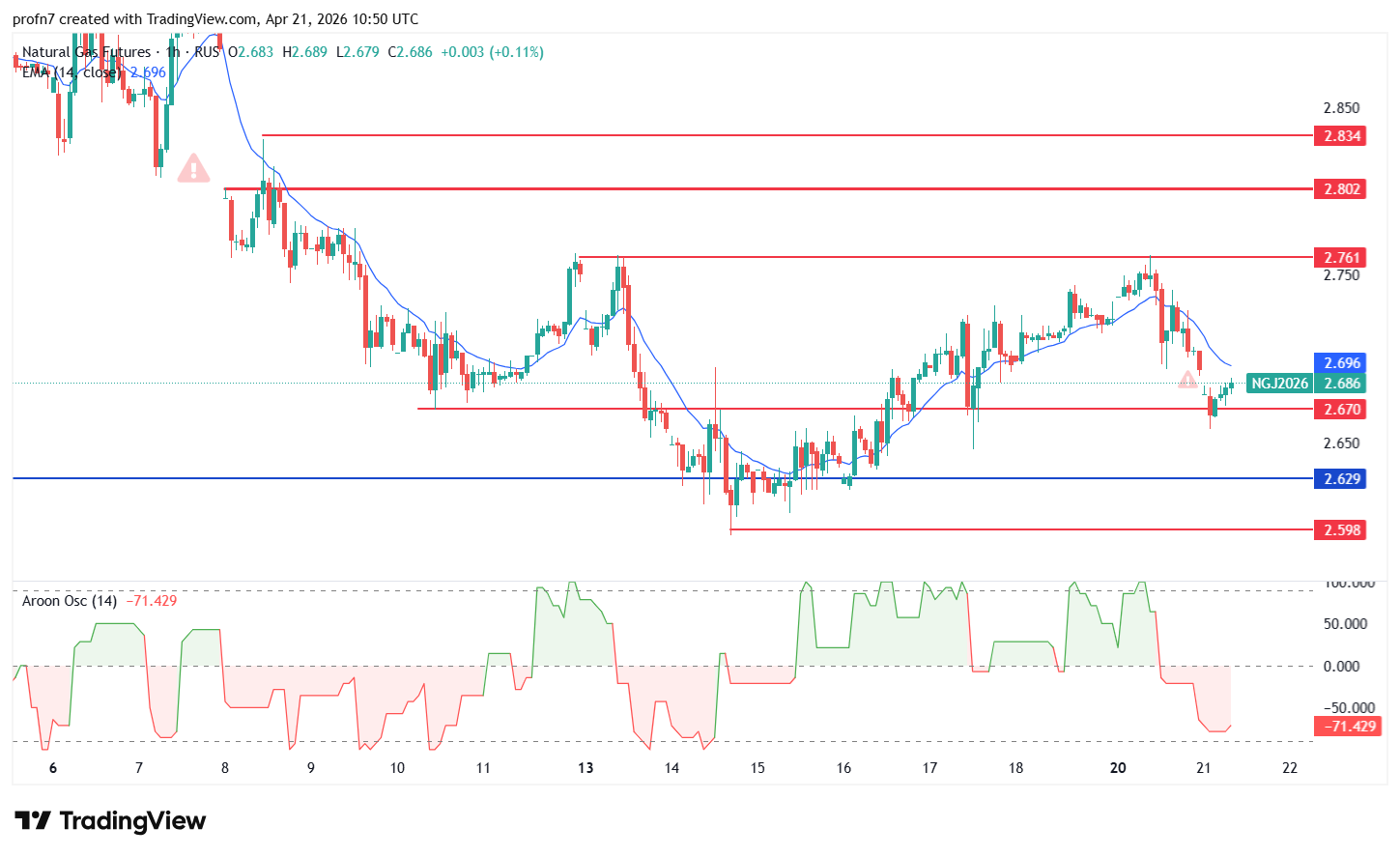Click the open price value O2.683
Viewport: 1400px width, 857px height.
pos(251,52)
